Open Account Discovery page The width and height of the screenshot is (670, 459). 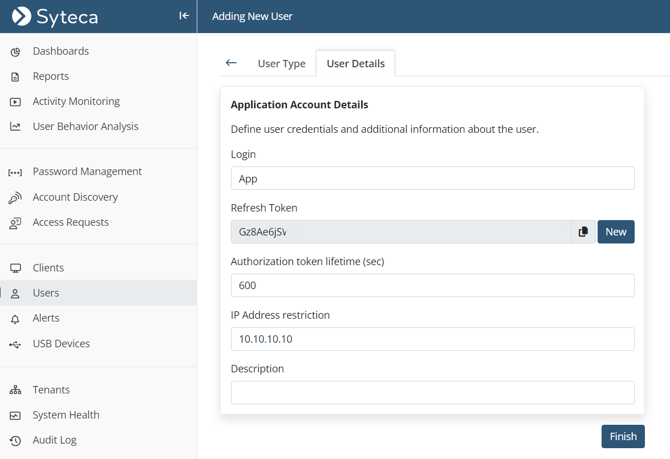[75, 197]
